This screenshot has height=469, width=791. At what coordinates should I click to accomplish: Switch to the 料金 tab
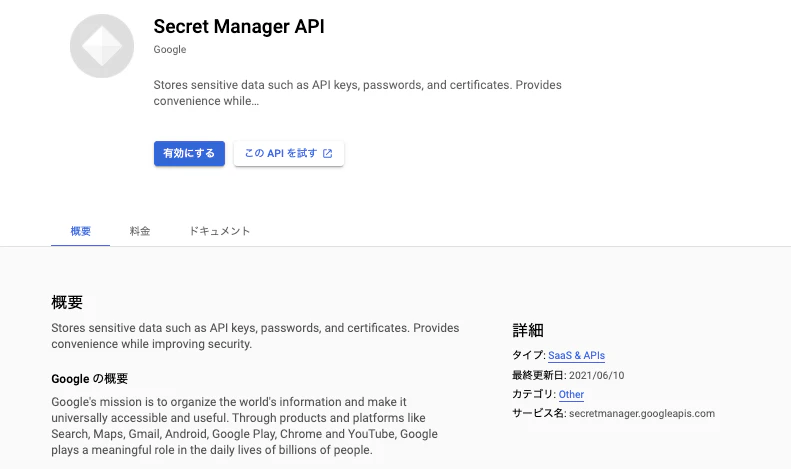tap(140, 231)
